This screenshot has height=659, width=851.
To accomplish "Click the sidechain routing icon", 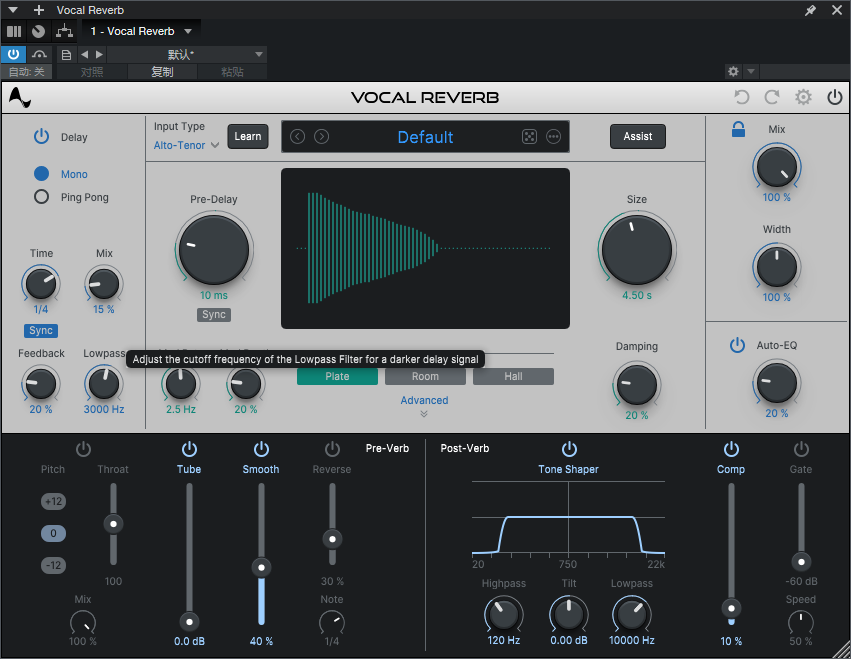I will [65, 31].
